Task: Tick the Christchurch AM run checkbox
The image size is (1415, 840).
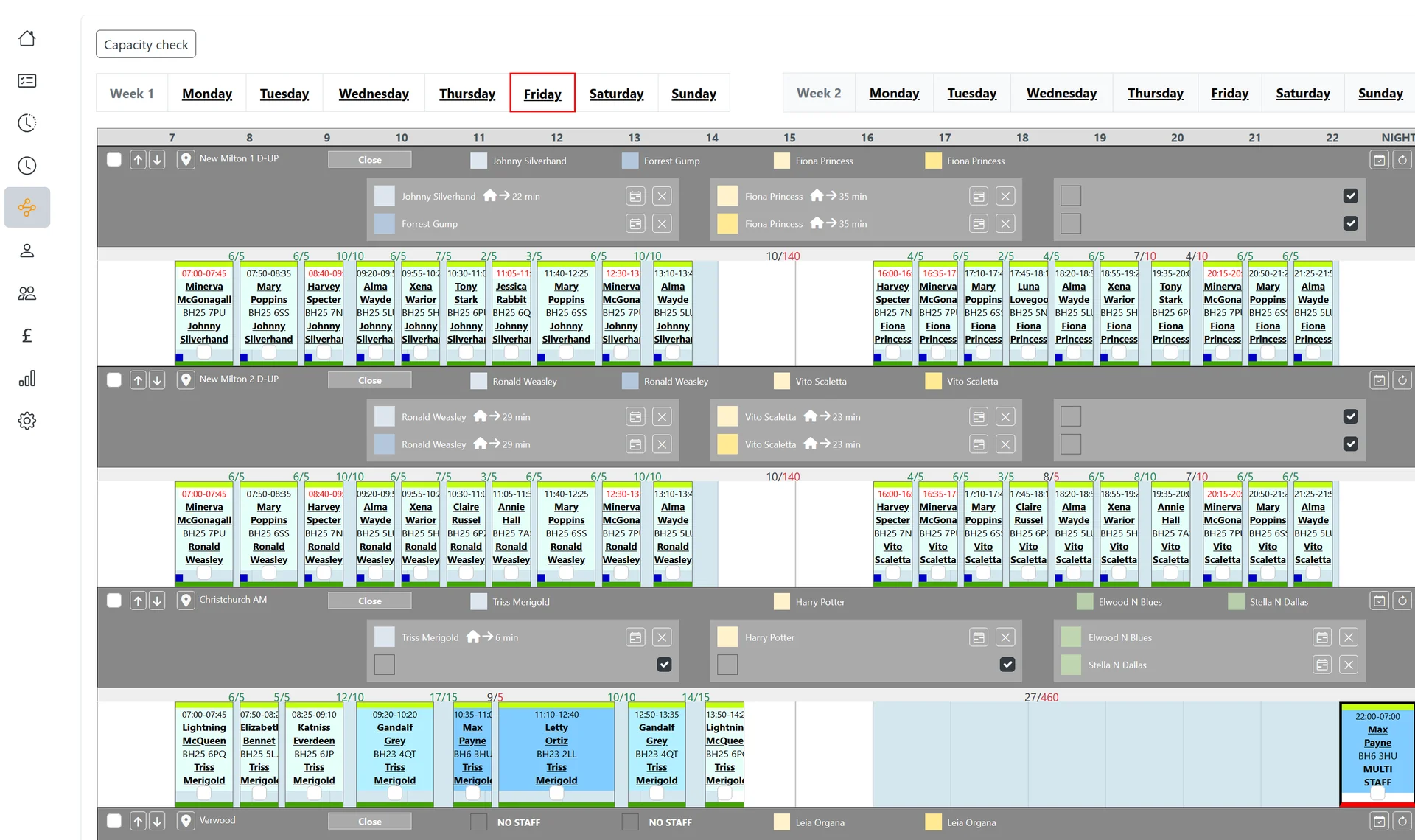Action: coord(114,600)
